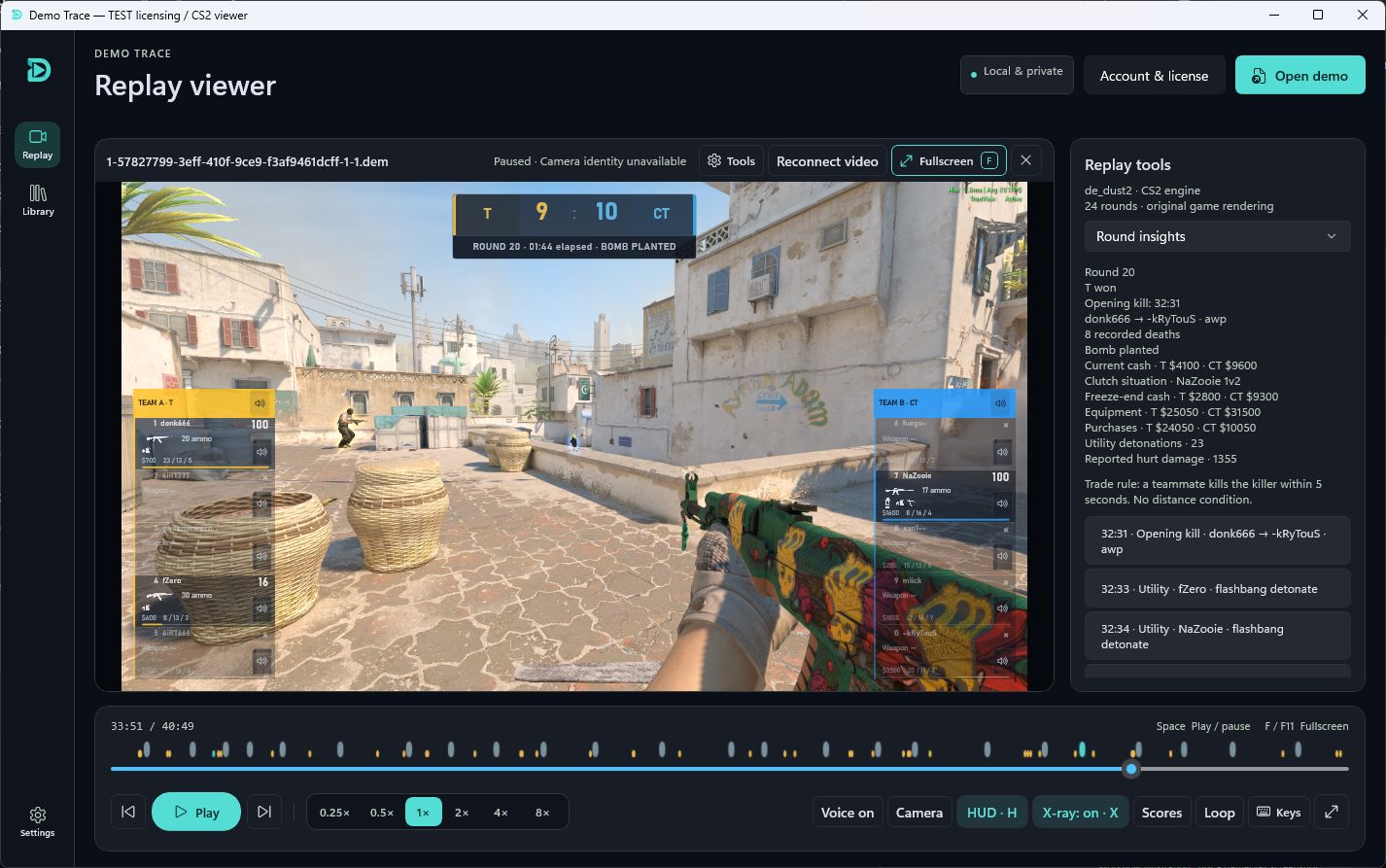This screenshot has width=1386, height=868.
Task: Open the Library section in sidebar
Action: 38,200
